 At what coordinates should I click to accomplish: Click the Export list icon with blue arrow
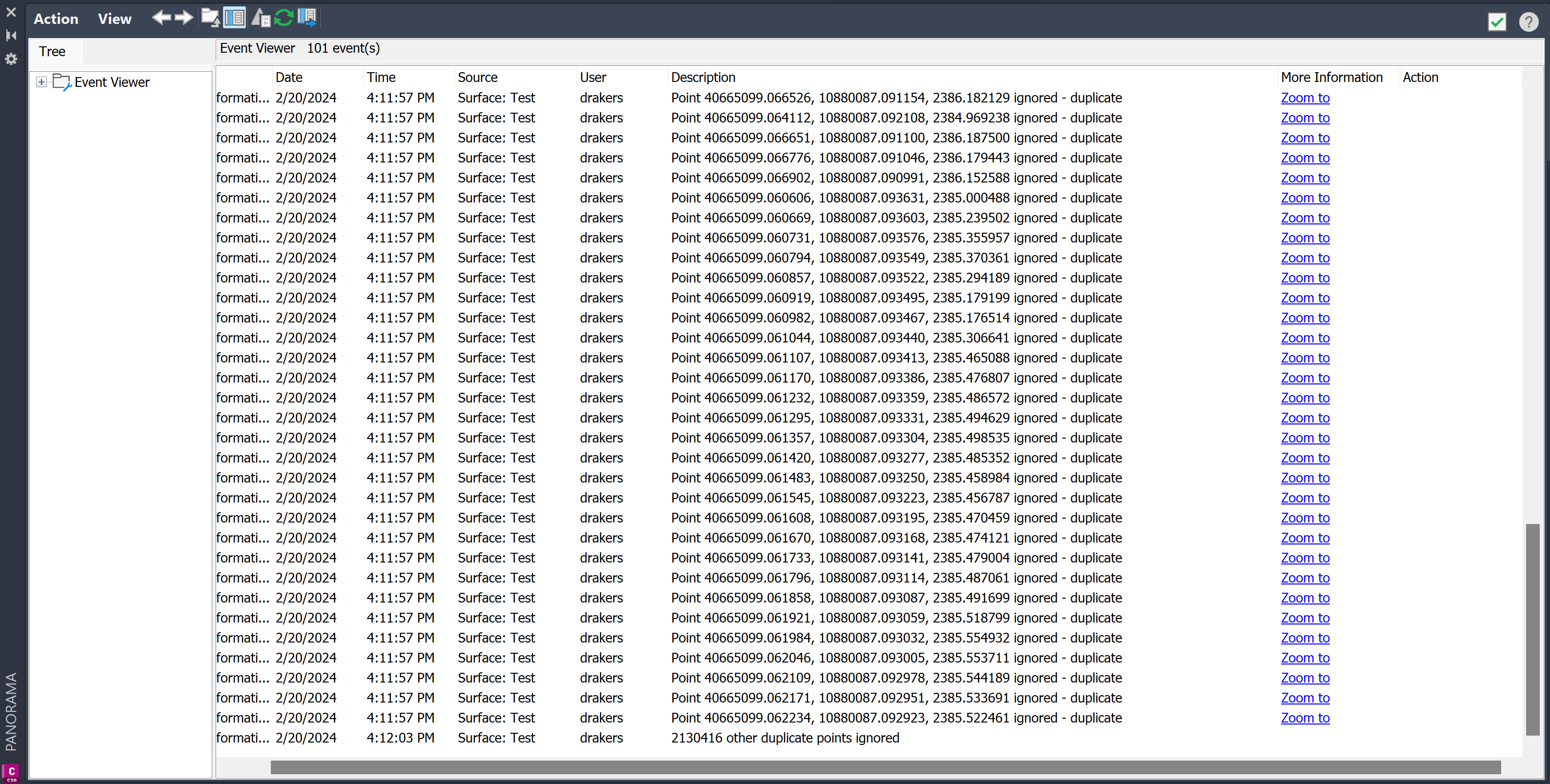(x=307, y=18)
